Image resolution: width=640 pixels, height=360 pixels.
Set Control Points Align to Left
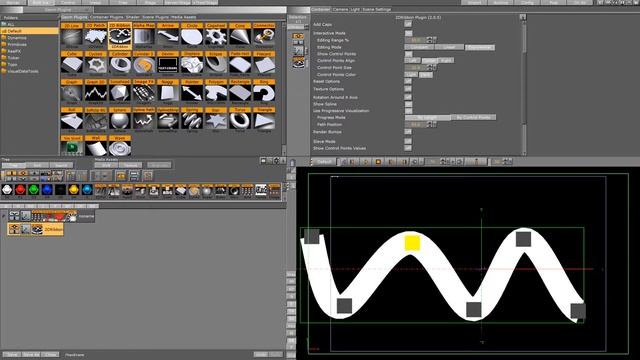[x=412, y=60]
